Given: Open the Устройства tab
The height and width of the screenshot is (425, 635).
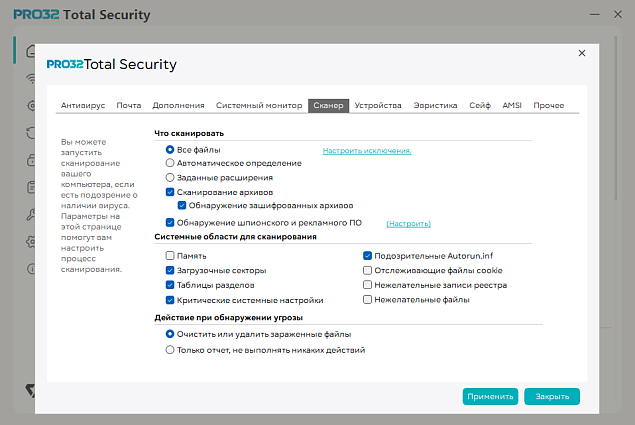Looking at the screenshot, I should 378,105.
